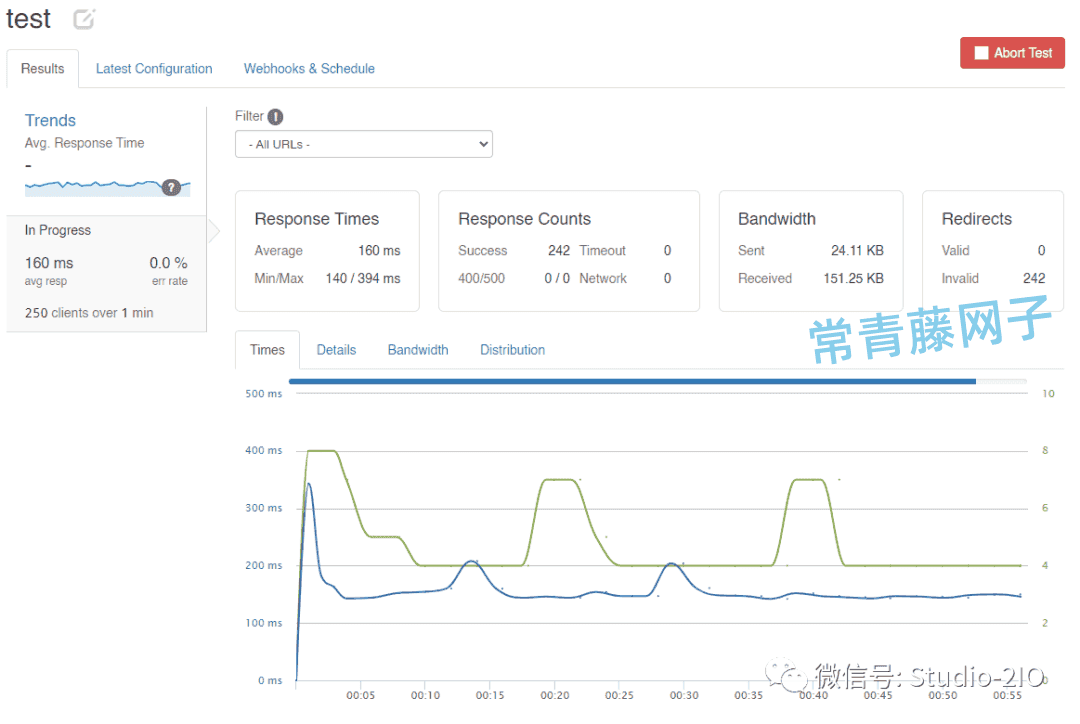
Task: Click the Received 151.25 KB value
Action: [853, 278]
